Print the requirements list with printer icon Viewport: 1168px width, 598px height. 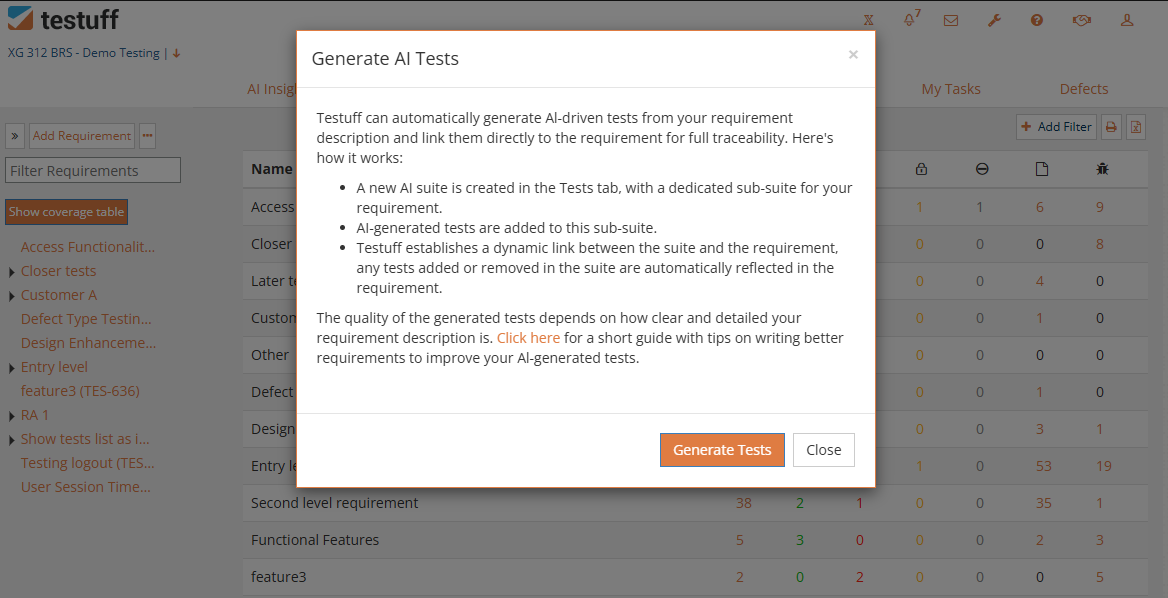click(x=1111, y=127)
